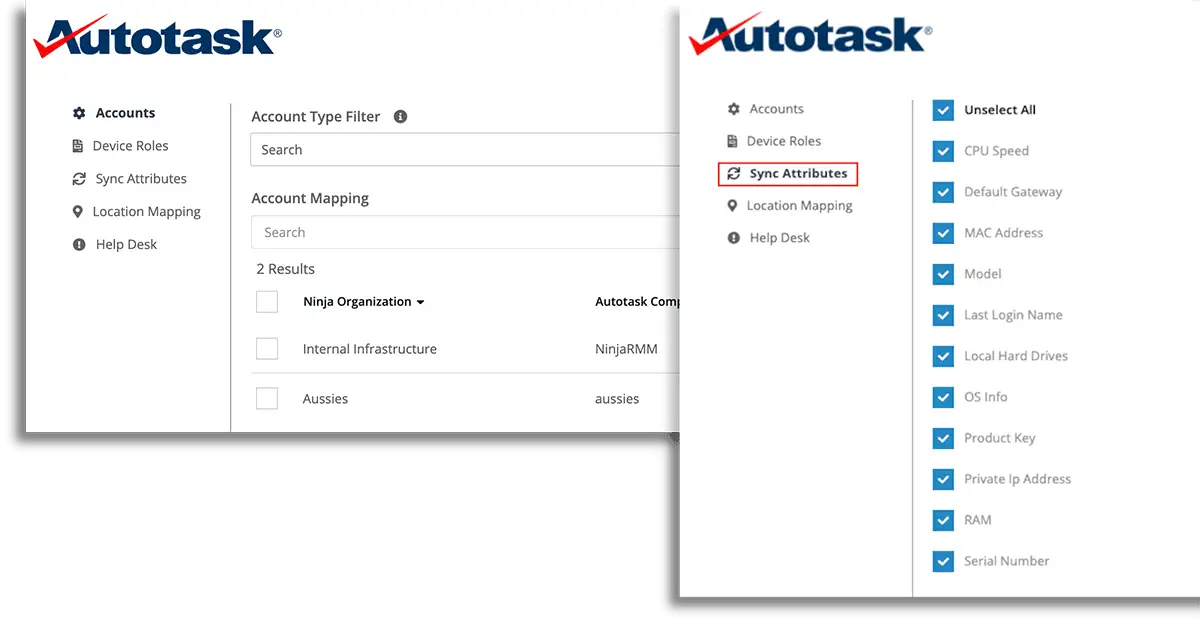Click the Aussies organization name

click(x=326, y=398)
